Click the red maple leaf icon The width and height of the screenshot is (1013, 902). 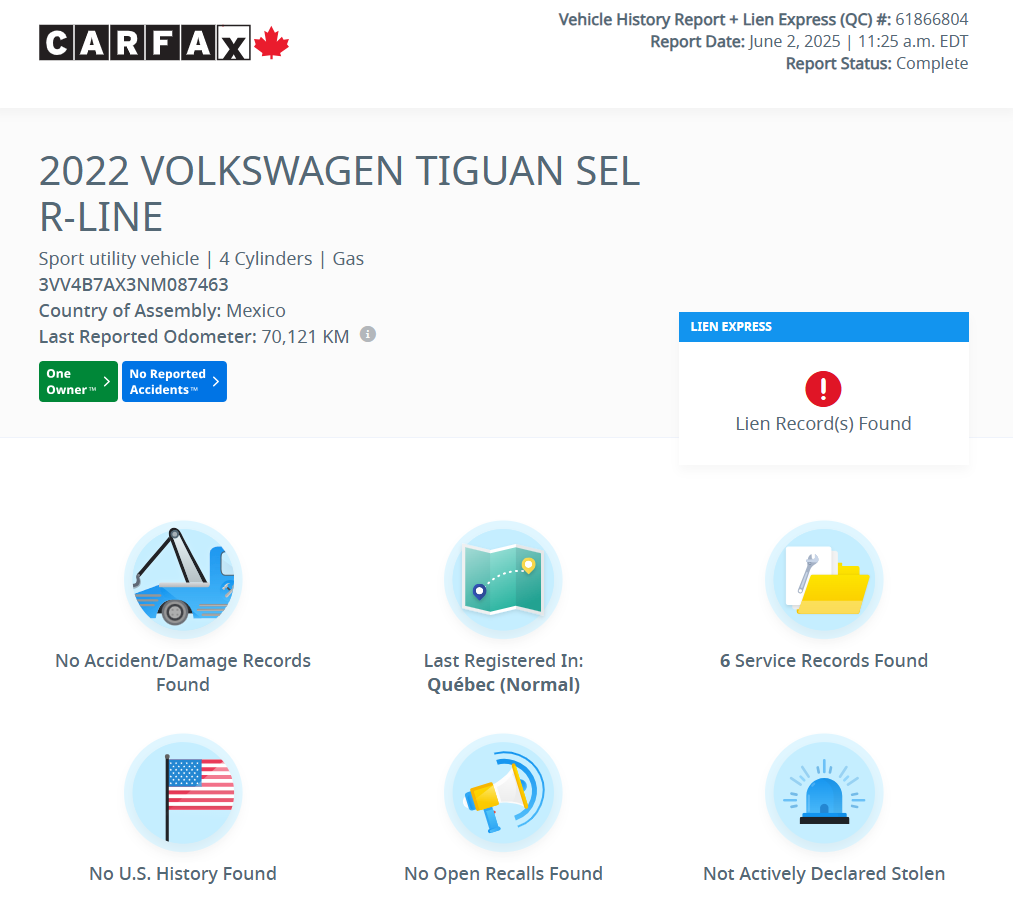[271, 43]
